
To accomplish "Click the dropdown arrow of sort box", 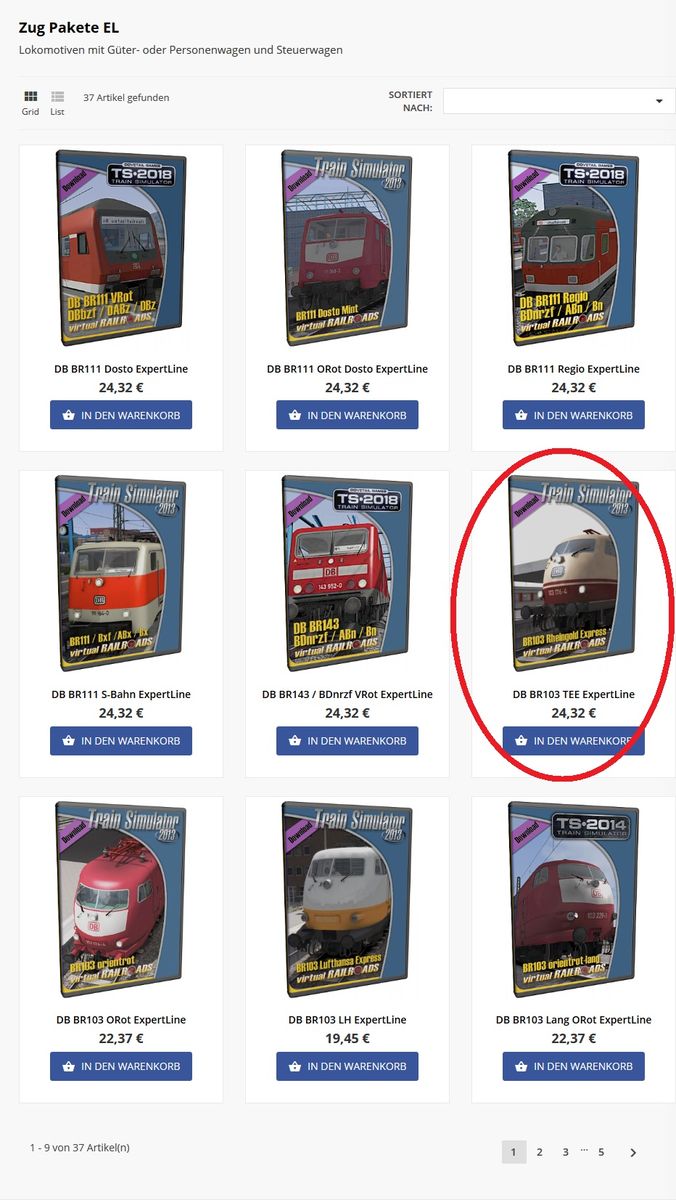I will pos(659,101).
